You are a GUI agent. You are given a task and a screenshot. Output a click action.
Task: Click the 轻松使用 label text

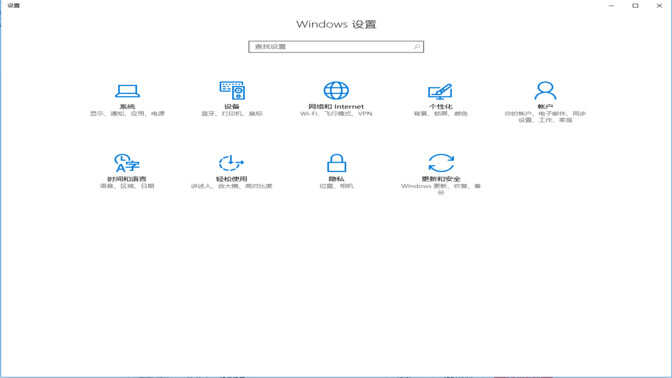click(231, 179)
